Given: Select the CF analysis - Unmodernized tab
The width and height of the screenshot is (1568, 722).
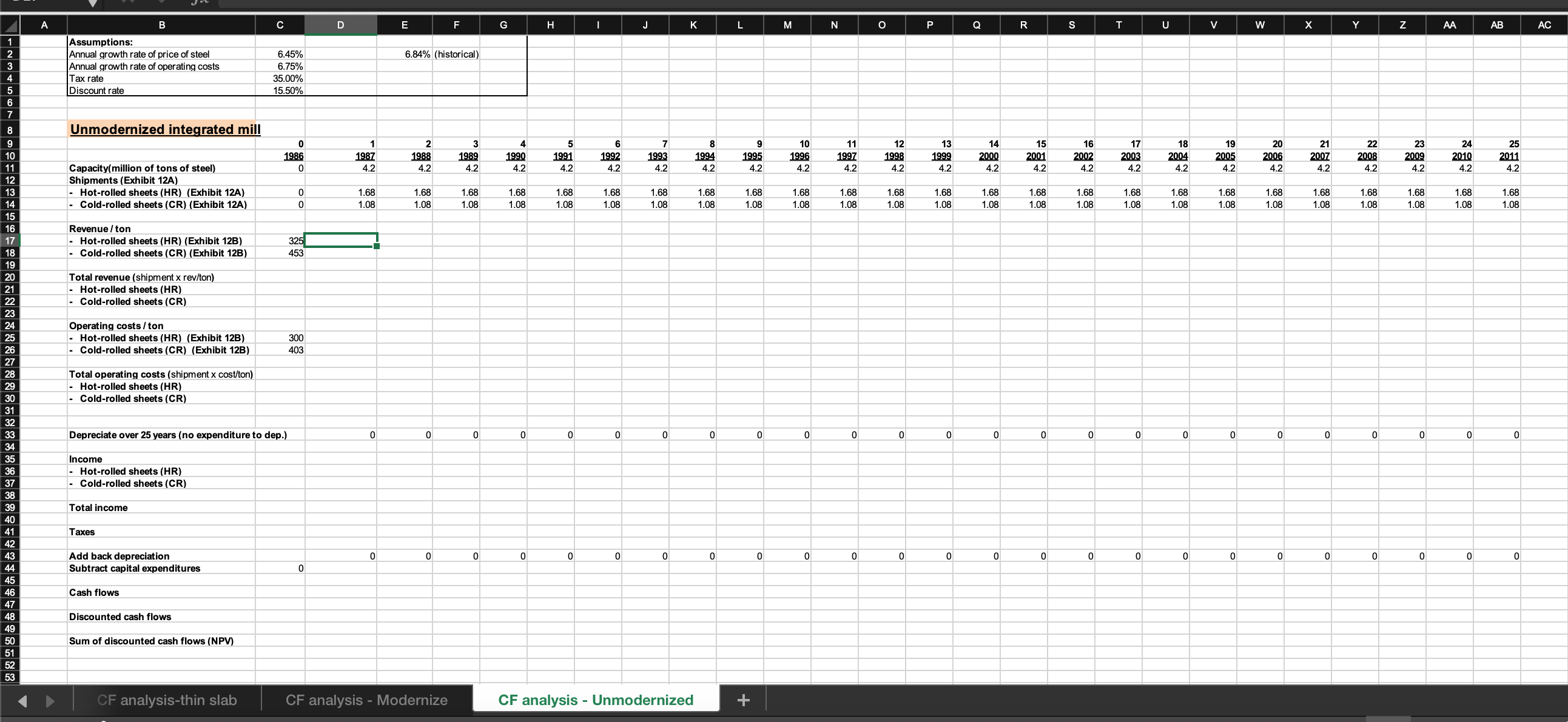Looking at the screenshot, I should 595,700.
